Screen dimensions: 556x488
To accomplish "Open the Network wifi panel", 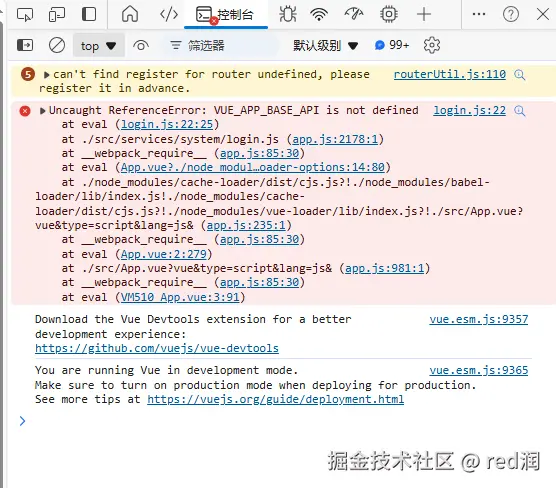I will (319, 15).
